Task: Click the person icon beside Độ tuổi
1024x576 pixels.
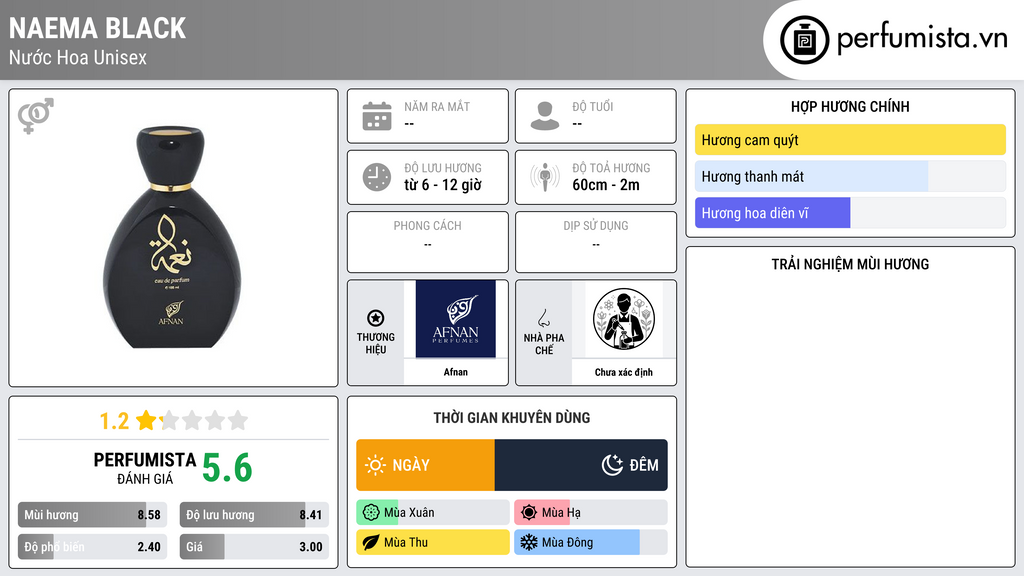Action: click(x=545, y=116)
